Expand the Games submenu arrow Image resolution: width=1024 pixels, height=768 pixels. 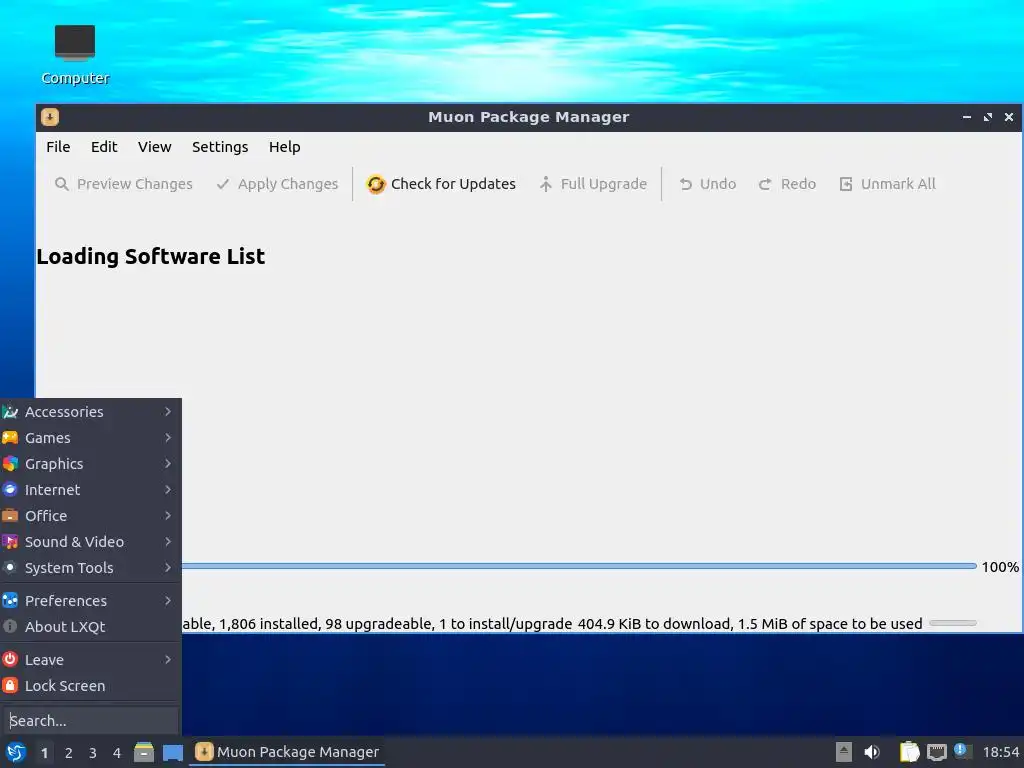click(168, 438)
